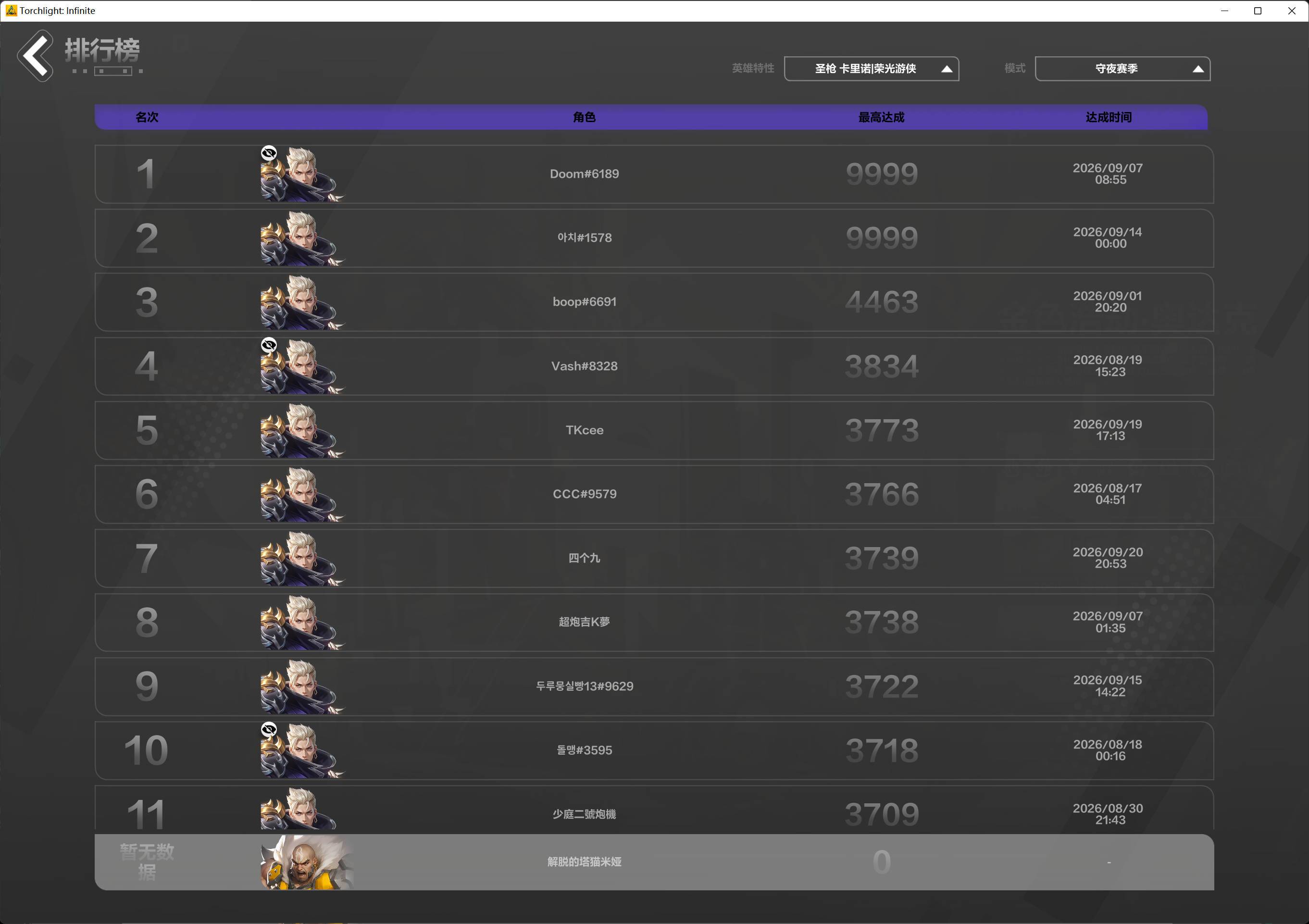Click the Torchlight: Infinite app icon in title bar

11,10
